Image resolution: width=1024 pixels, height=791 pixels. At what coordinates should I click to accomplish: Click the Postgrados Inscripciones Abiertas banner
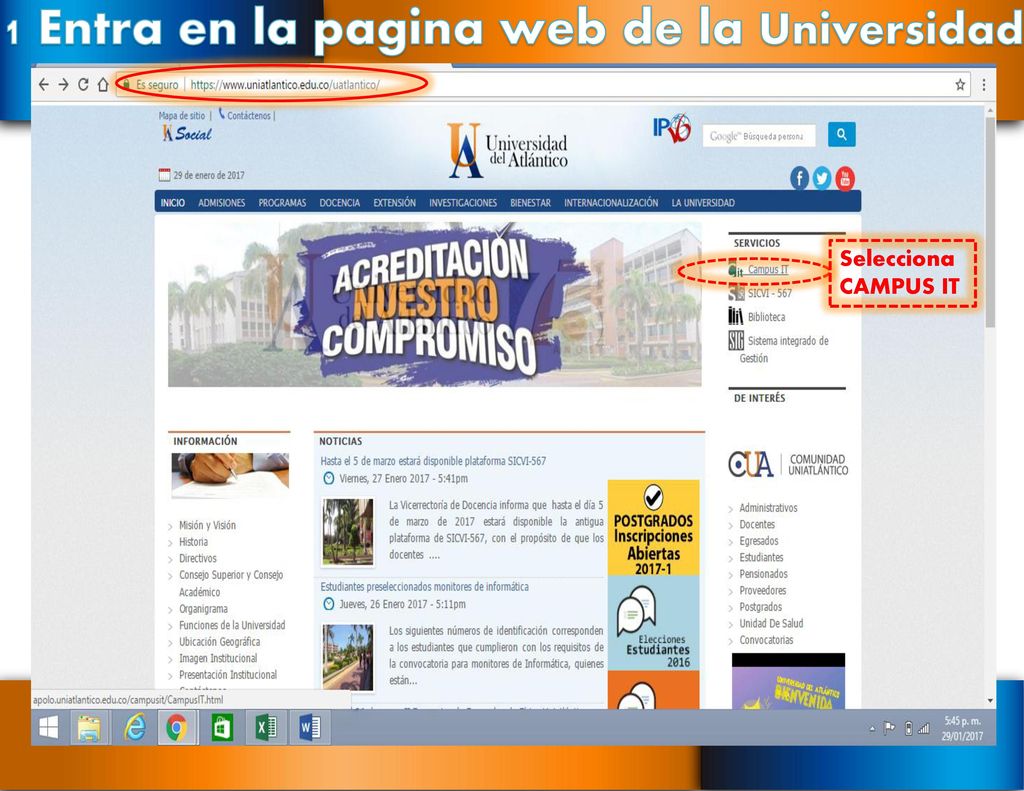click(x=653, y=528)
